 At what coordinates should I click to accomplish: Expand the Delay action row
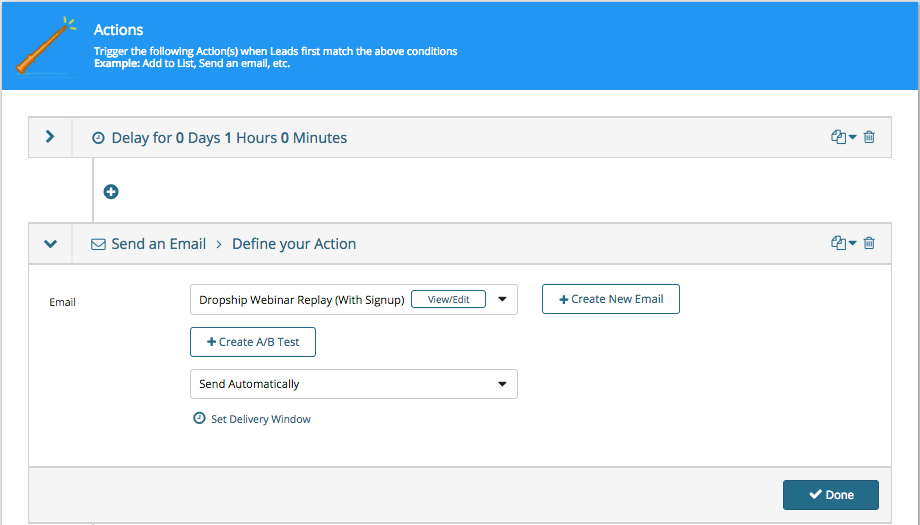point(50,137)
